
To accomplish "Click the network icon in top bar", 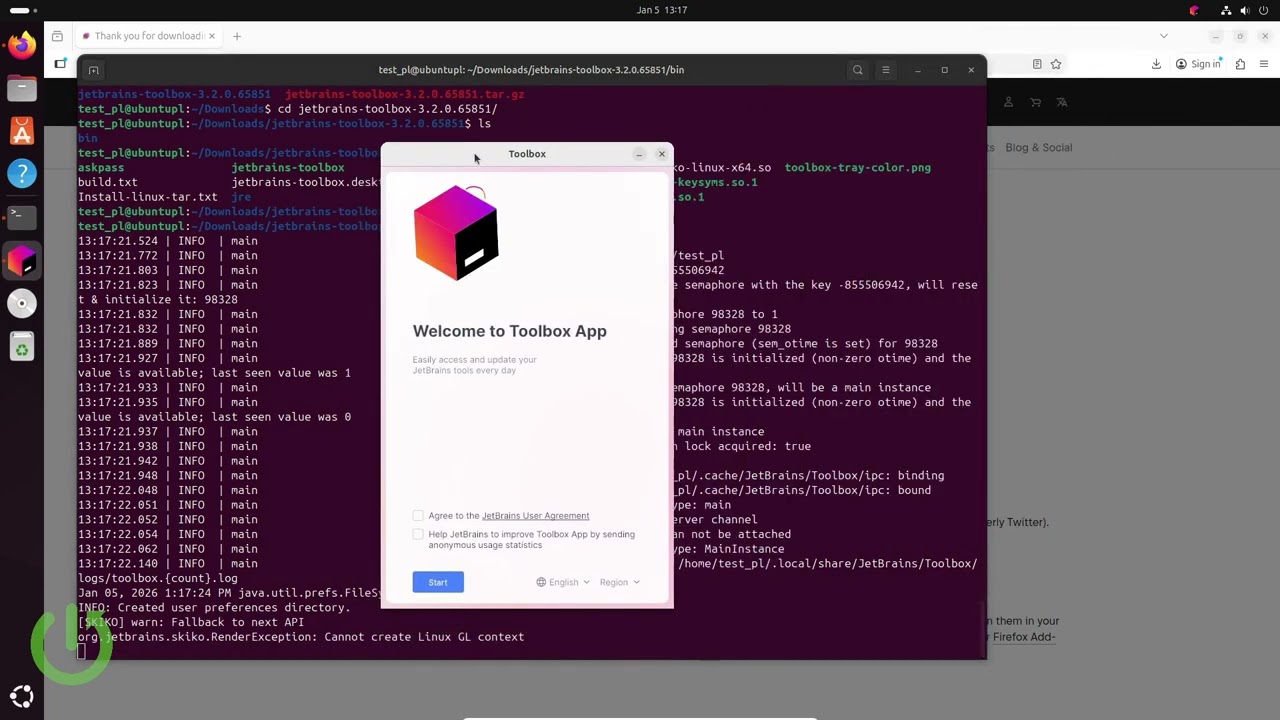I will pyautogui.click(x=1226, y=10).
